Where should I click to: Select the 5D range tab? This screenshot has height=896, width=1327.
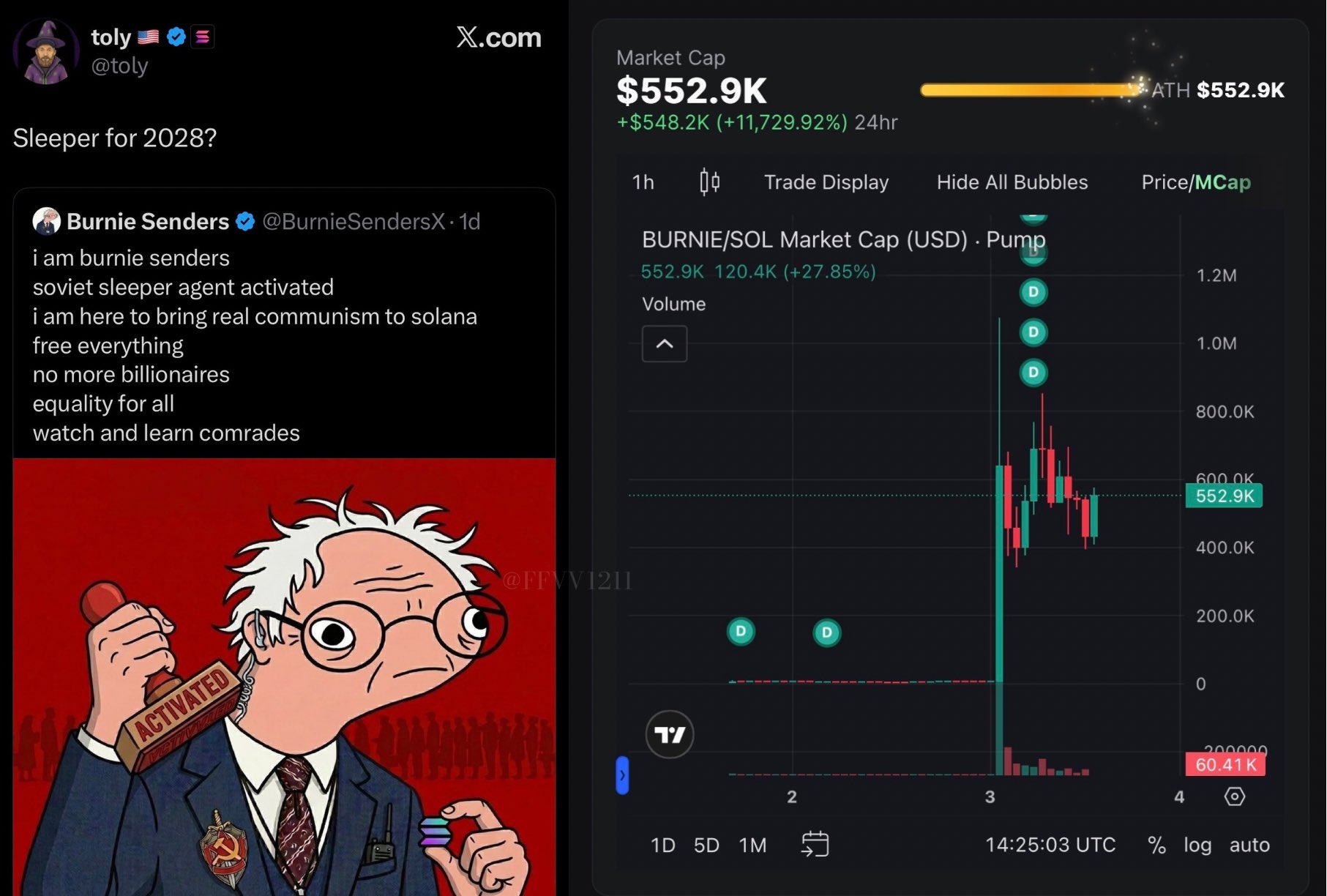click(x=706, y=845)
